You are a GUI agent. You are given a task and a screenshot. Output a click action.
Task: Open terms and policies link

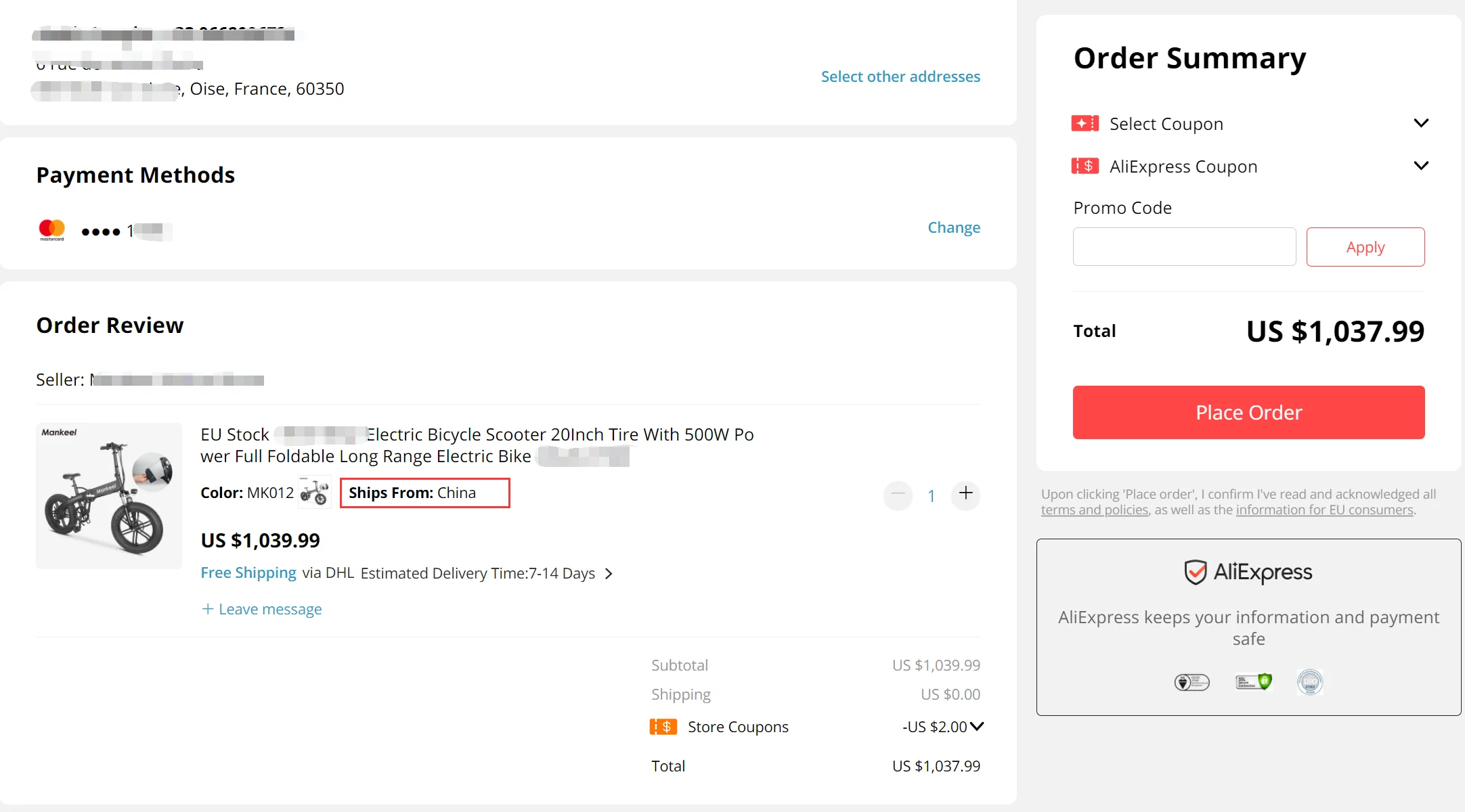pos(1095,510)
